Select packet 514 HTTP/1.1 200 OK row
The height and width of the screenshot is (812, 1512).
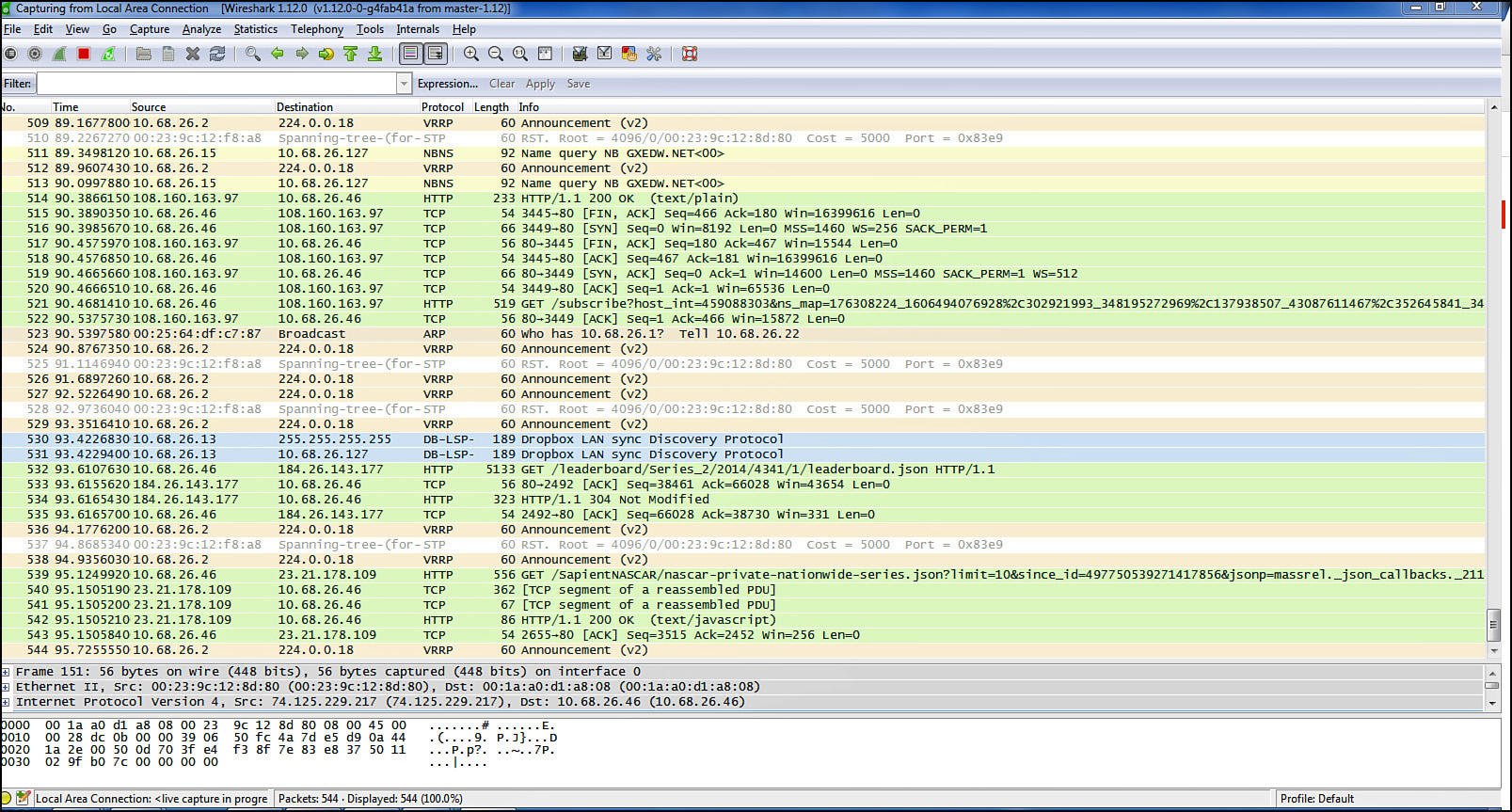click(x=743, y=199)
